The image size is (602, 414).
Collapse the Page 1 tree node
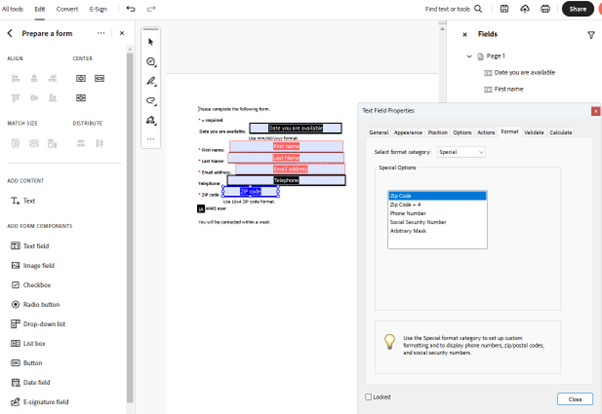pyautogui.click(x=469, y=56)
